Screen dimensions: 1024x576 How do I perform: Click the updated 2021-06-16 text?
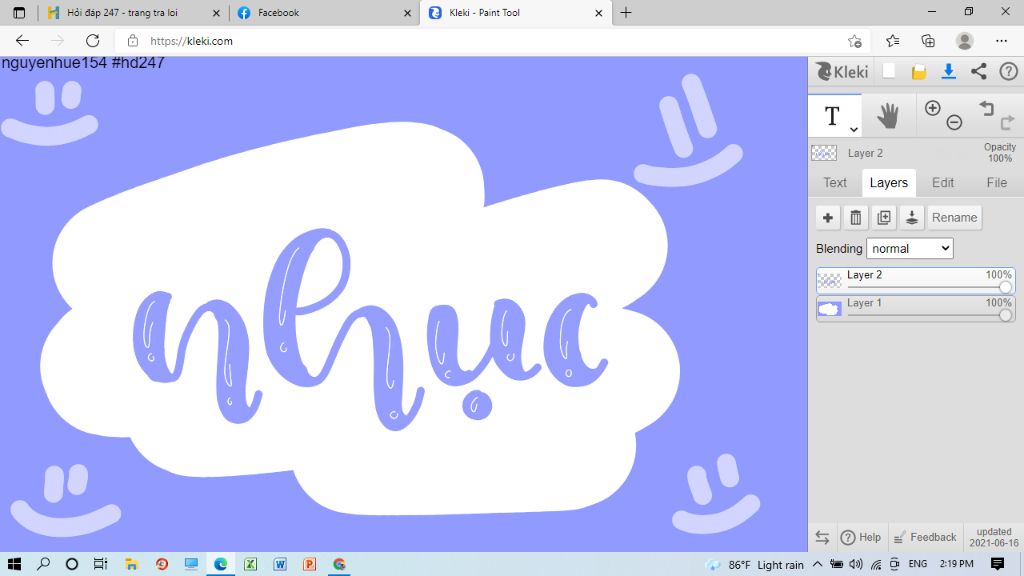click(x=993, y=537)
